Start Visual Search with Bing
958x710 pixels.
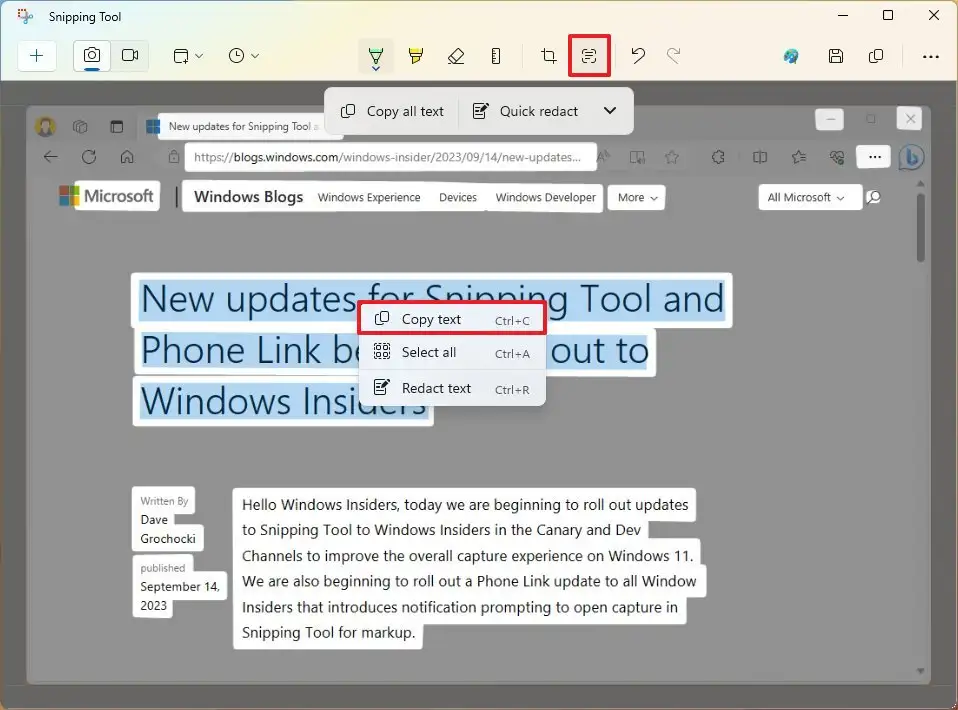(x=791, y=56)
